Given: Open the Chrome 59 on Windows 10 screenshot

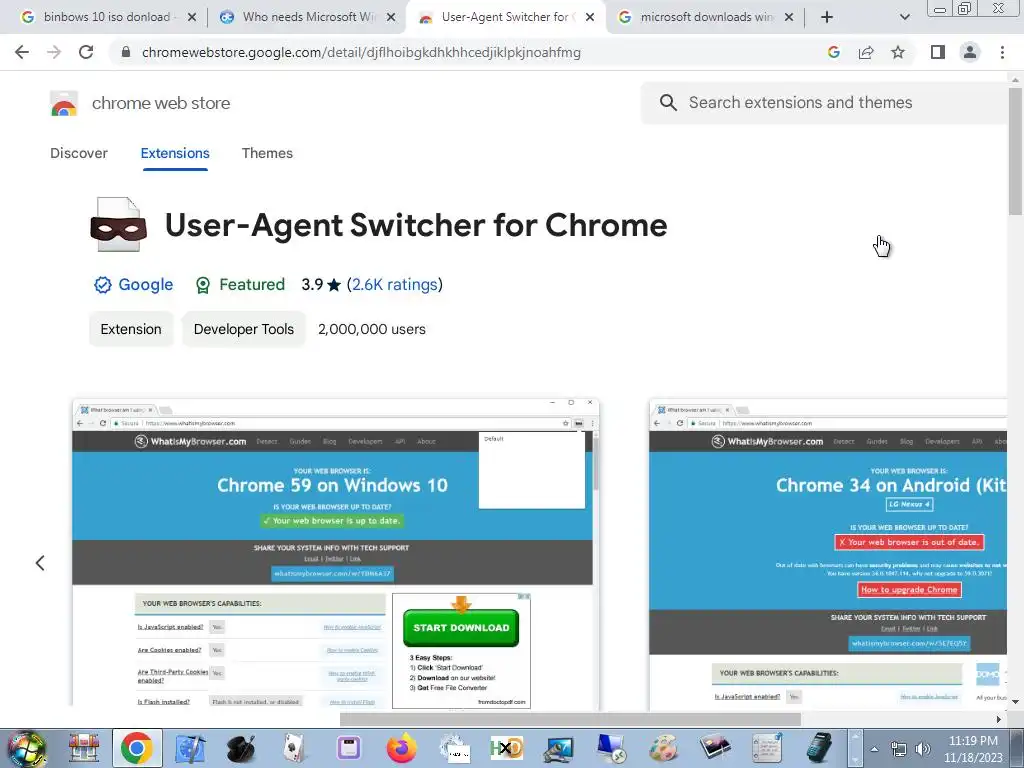Looking at the screenshot, I should (x=336, y=554).
